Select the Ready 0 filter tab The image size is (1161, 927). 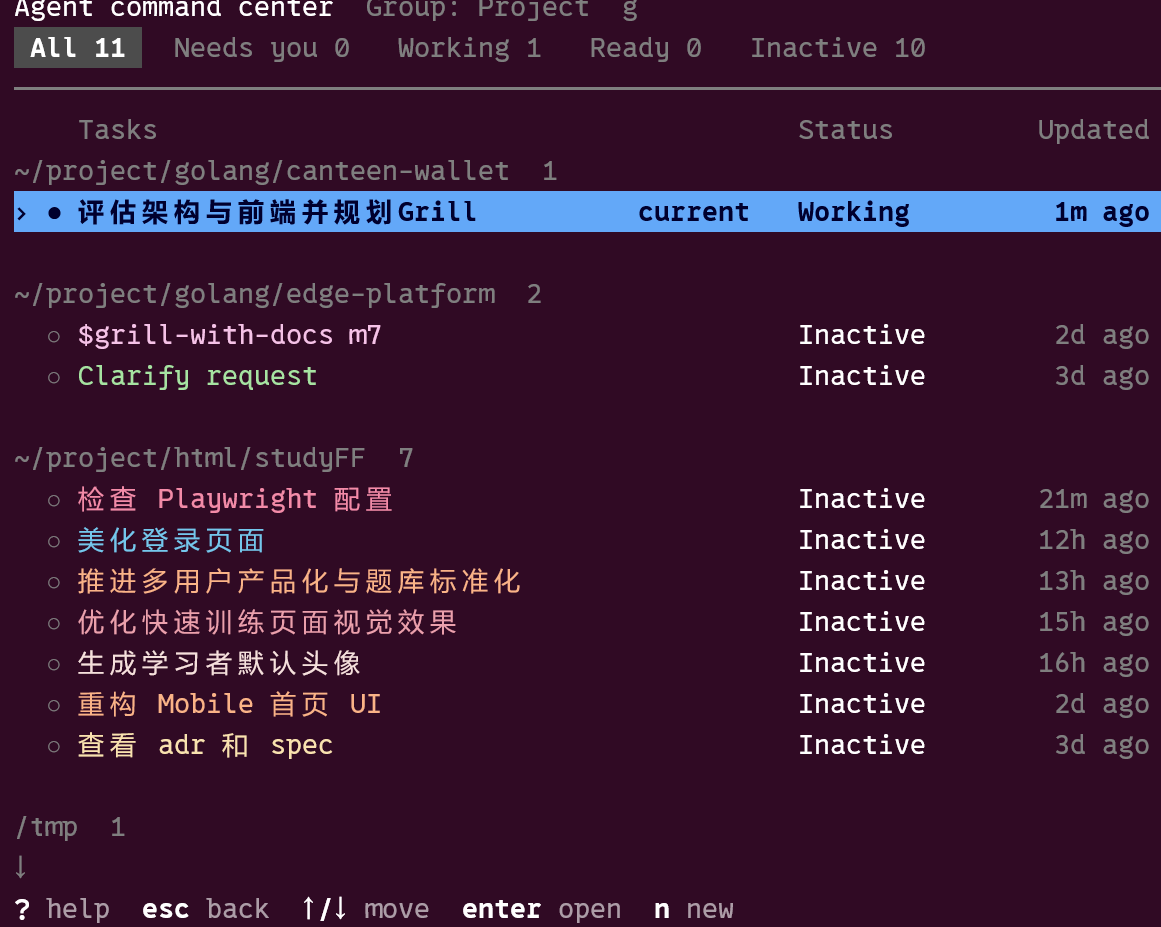[x=645, y=48]
